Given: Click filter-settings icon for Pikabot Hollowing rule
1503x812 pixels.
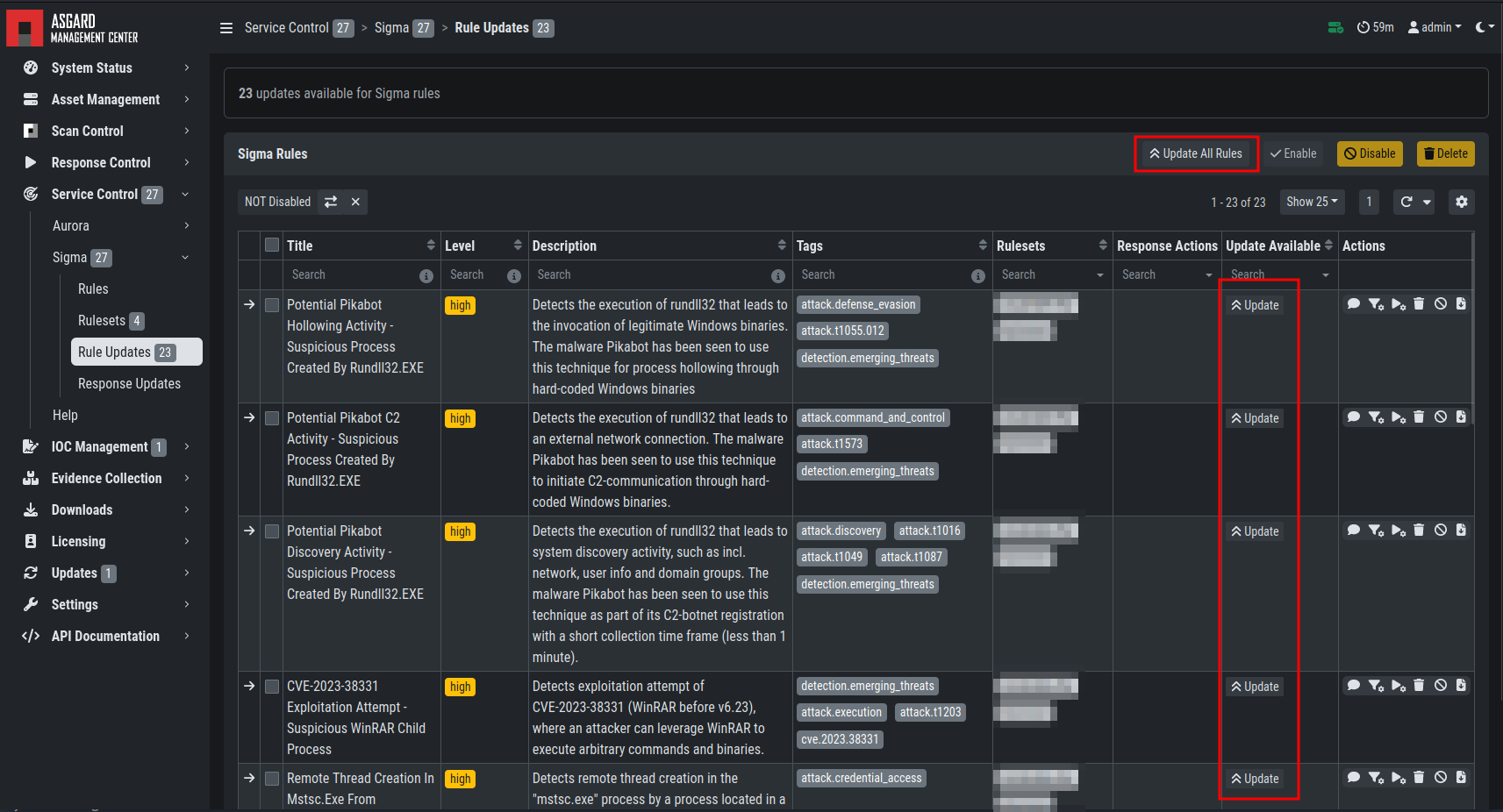Looking at the screenshot, I should [x=1376, y=304].
